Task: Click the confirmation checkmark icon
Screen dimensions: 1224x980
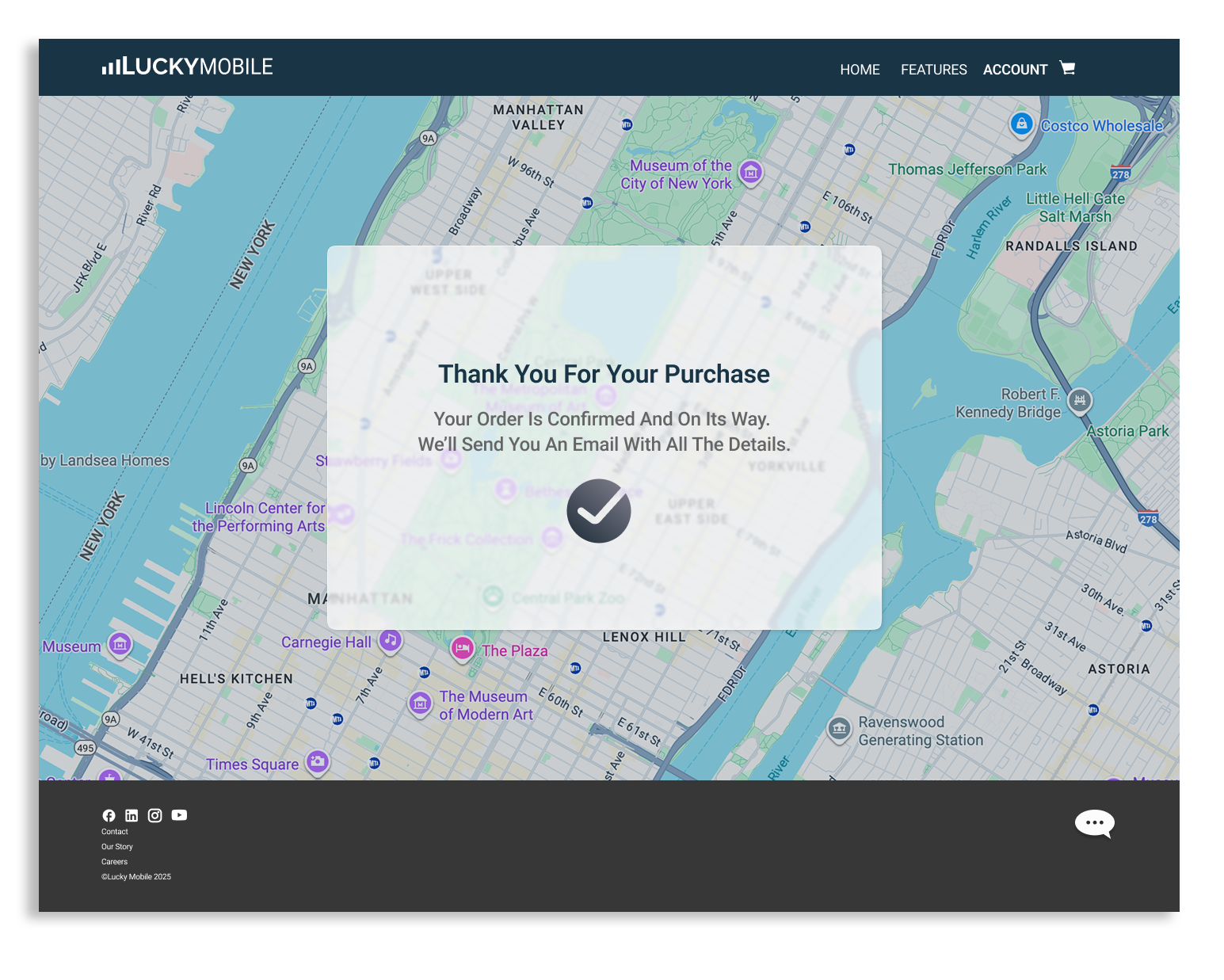Action: coord(599,511)
